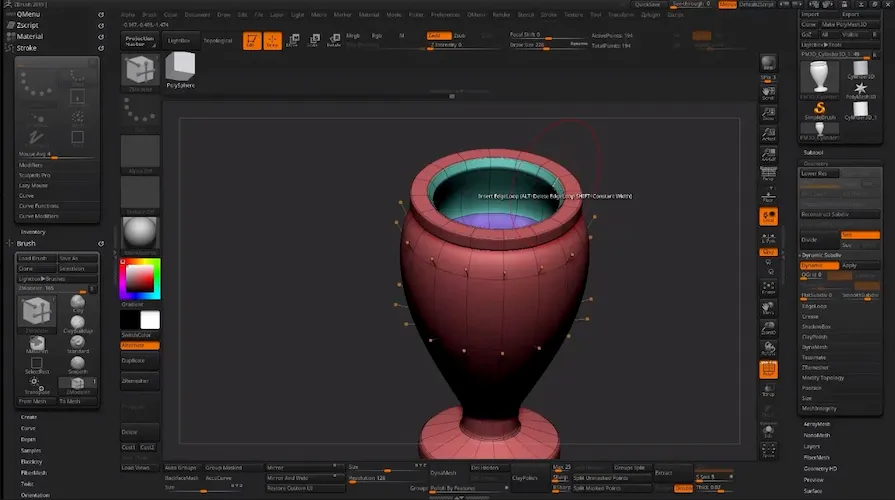Click the Scroll canvas icon

[x=768, y=91]
